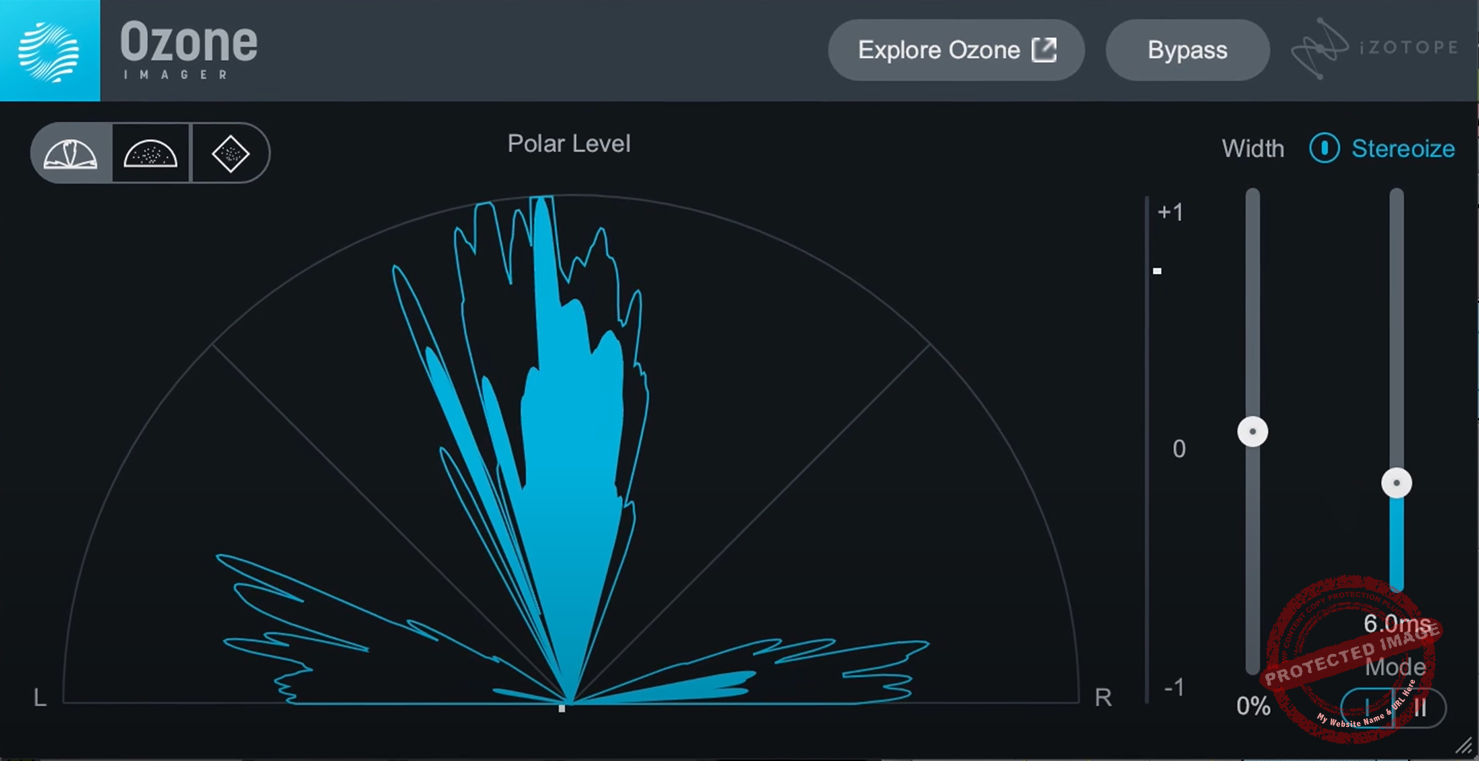The width and height of the screenshot is (1479, 761).
Task: Click the Ozone logo icon
Action: (x=49, y=50)
